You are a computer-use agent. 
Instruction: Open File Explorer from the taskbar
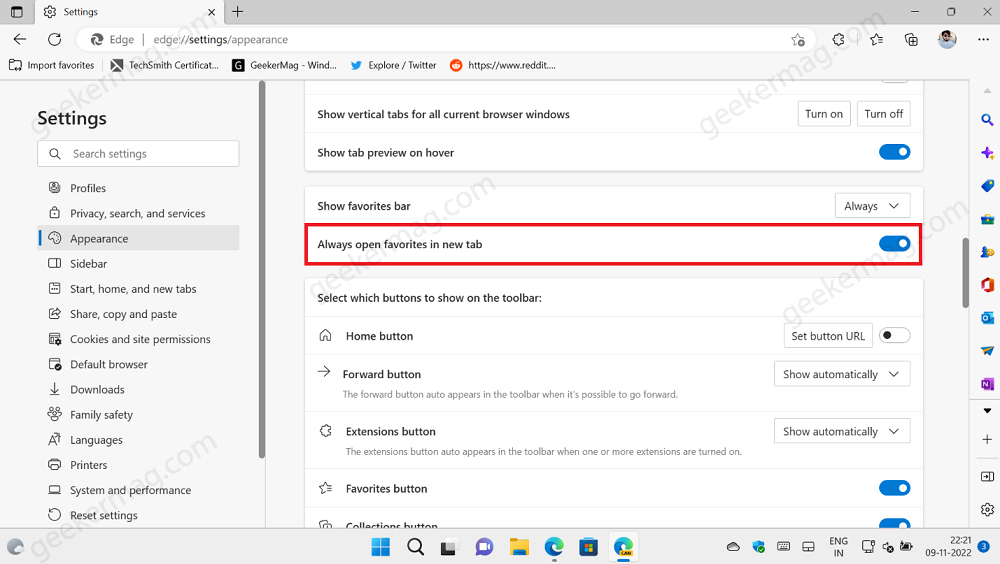pyautogui.click(x=519, y=547)
